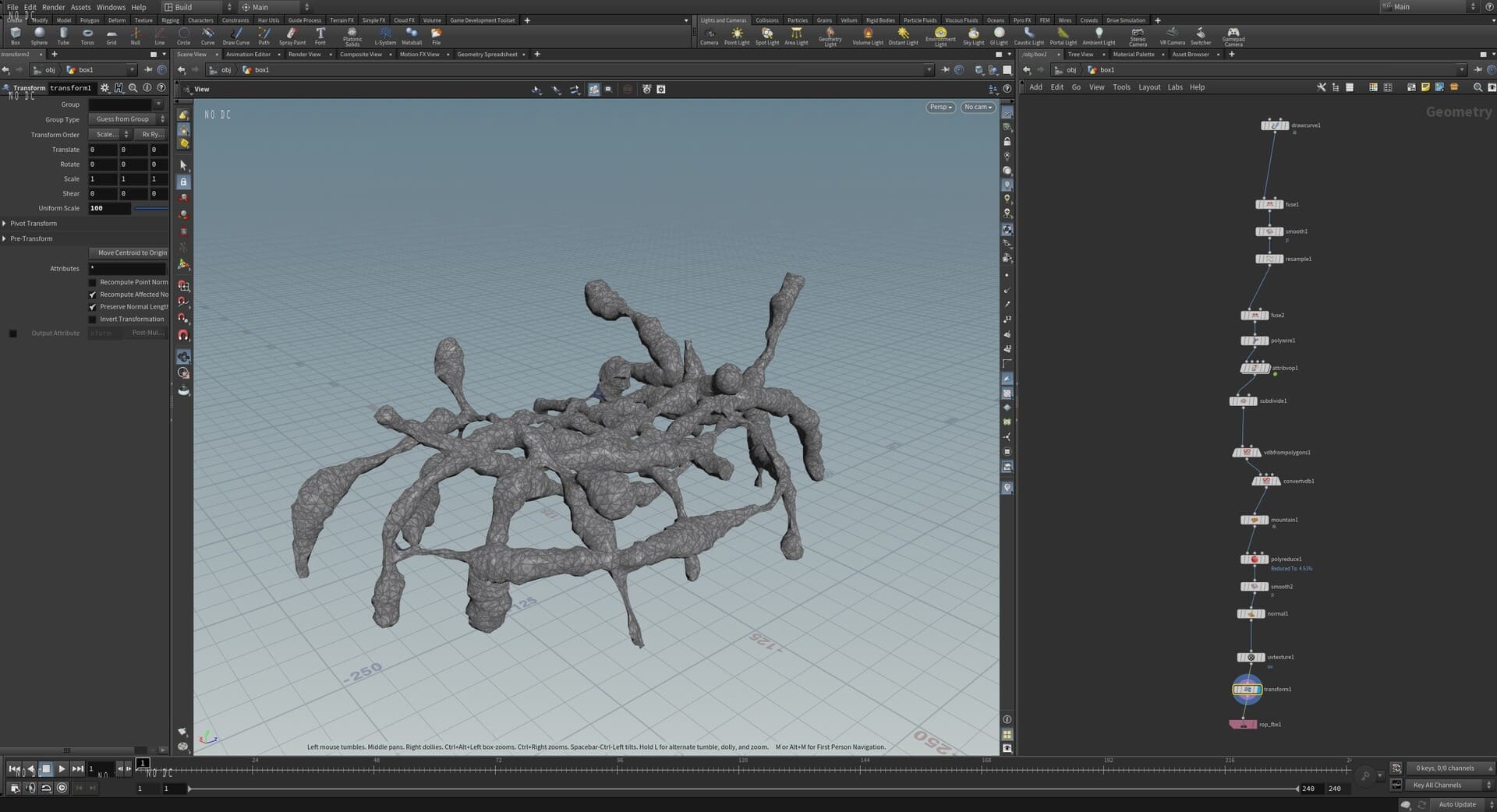1497x812 pixels.
Task: Jump to the last frame
Action: (78, 770)
